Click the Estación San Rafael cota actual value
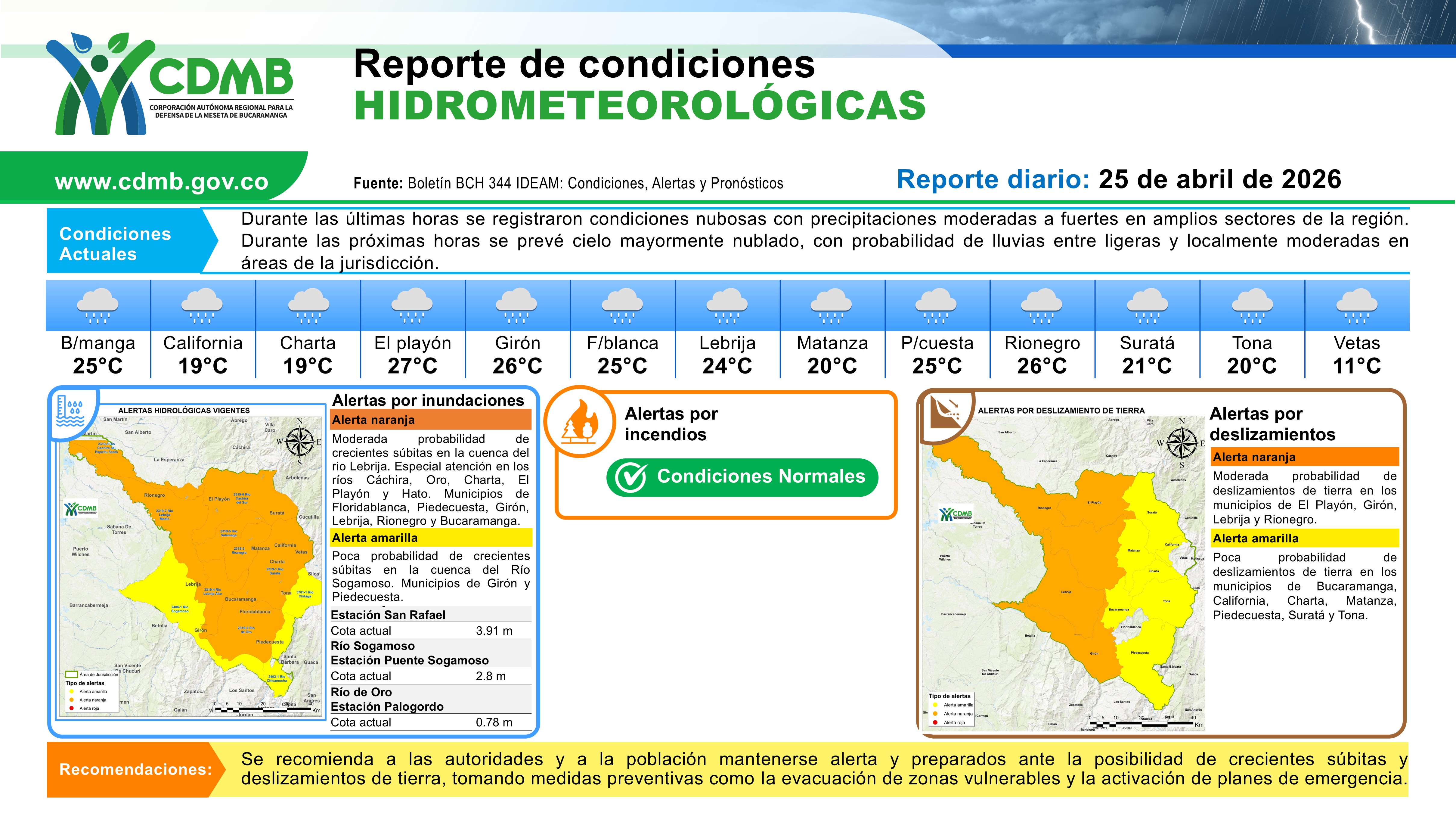Viewport: 1456px width, 819px height. pyautogui.click(x=494, y=631)
